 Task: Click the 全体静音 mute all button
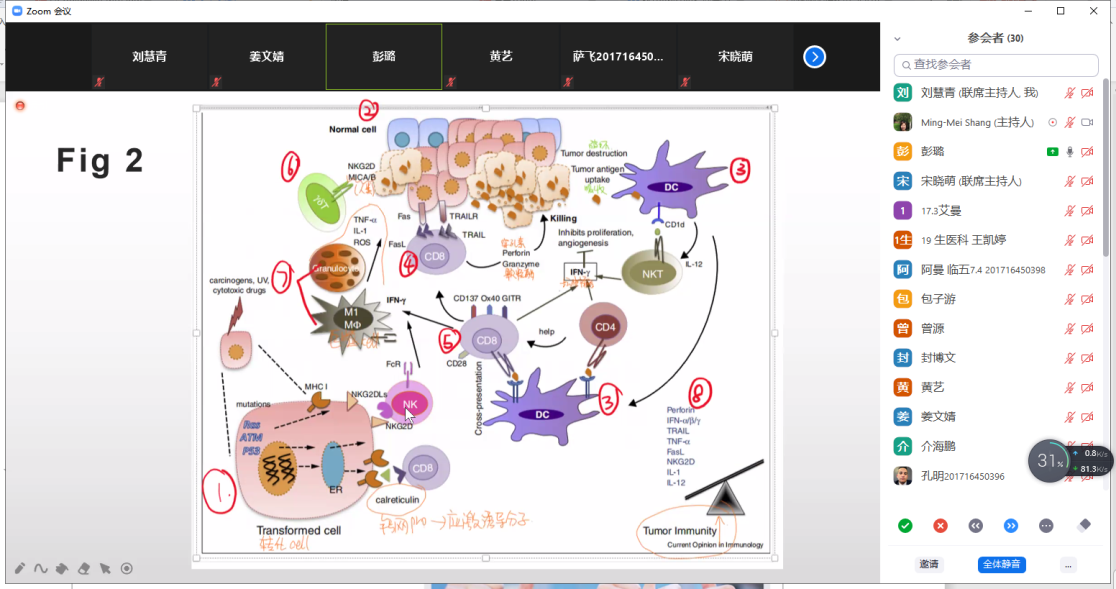pos(1001,565)
